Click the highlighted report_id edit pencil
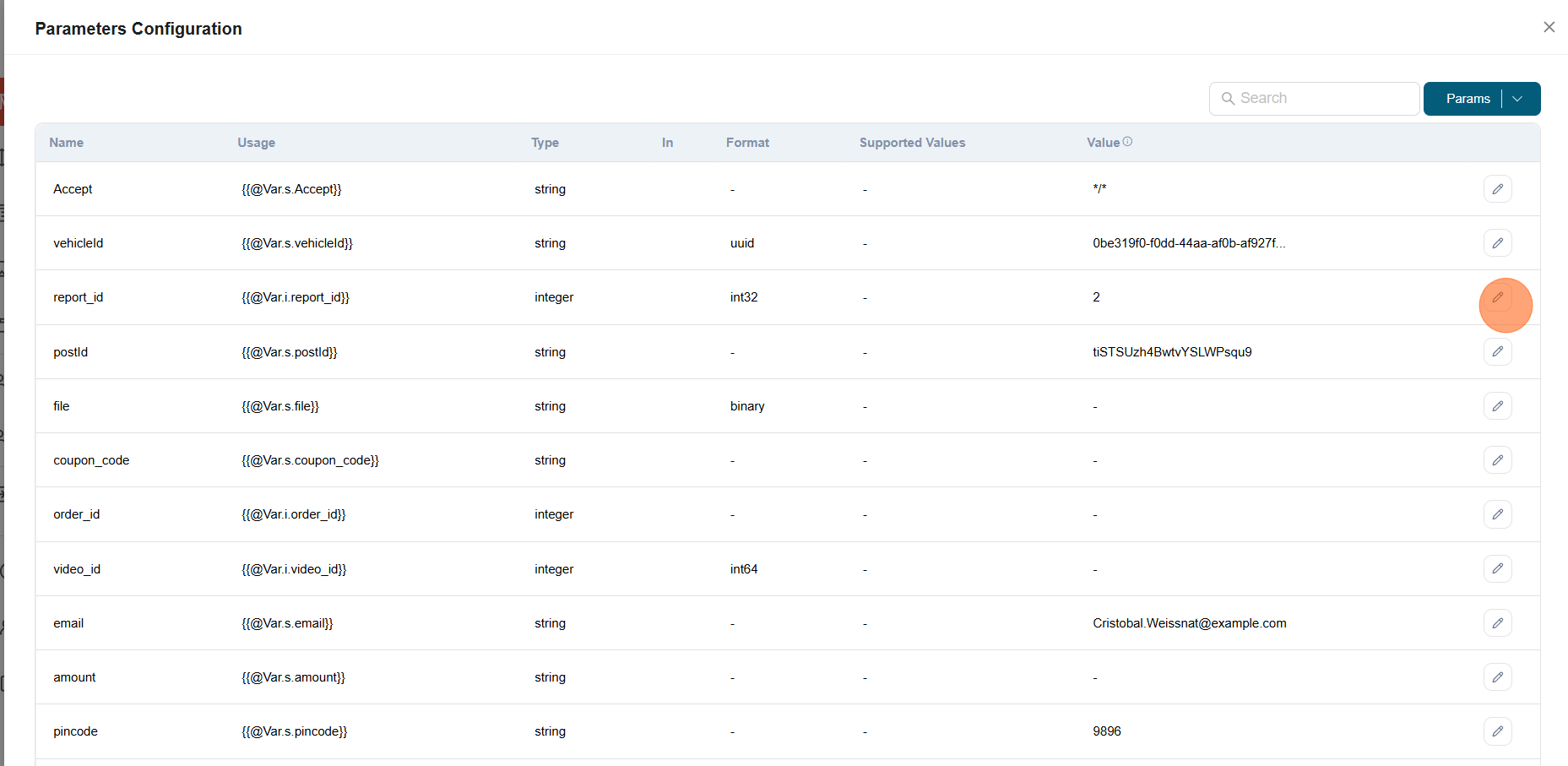1568x766 pixels. pos(1498,297)
